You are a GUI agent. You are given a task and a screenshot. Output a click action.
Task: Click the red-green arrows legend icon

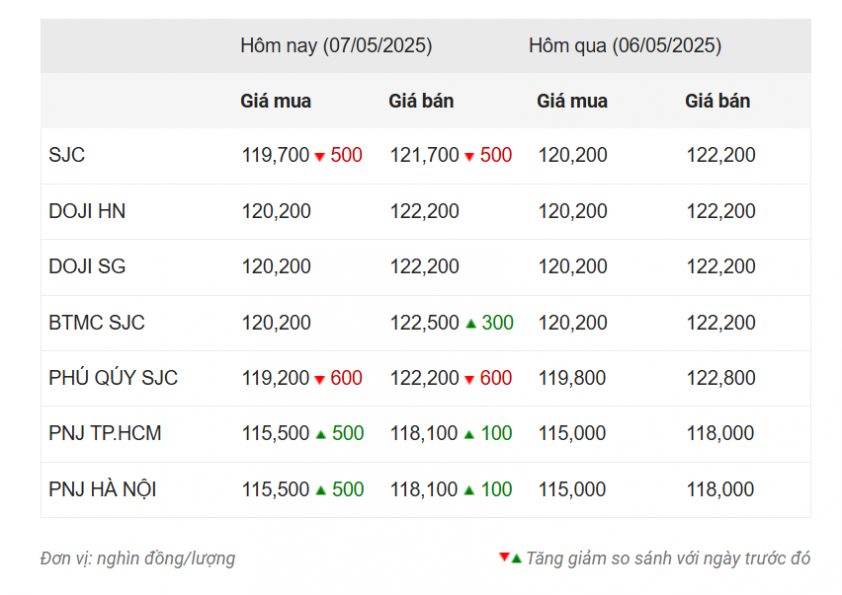tap(510, 558)
